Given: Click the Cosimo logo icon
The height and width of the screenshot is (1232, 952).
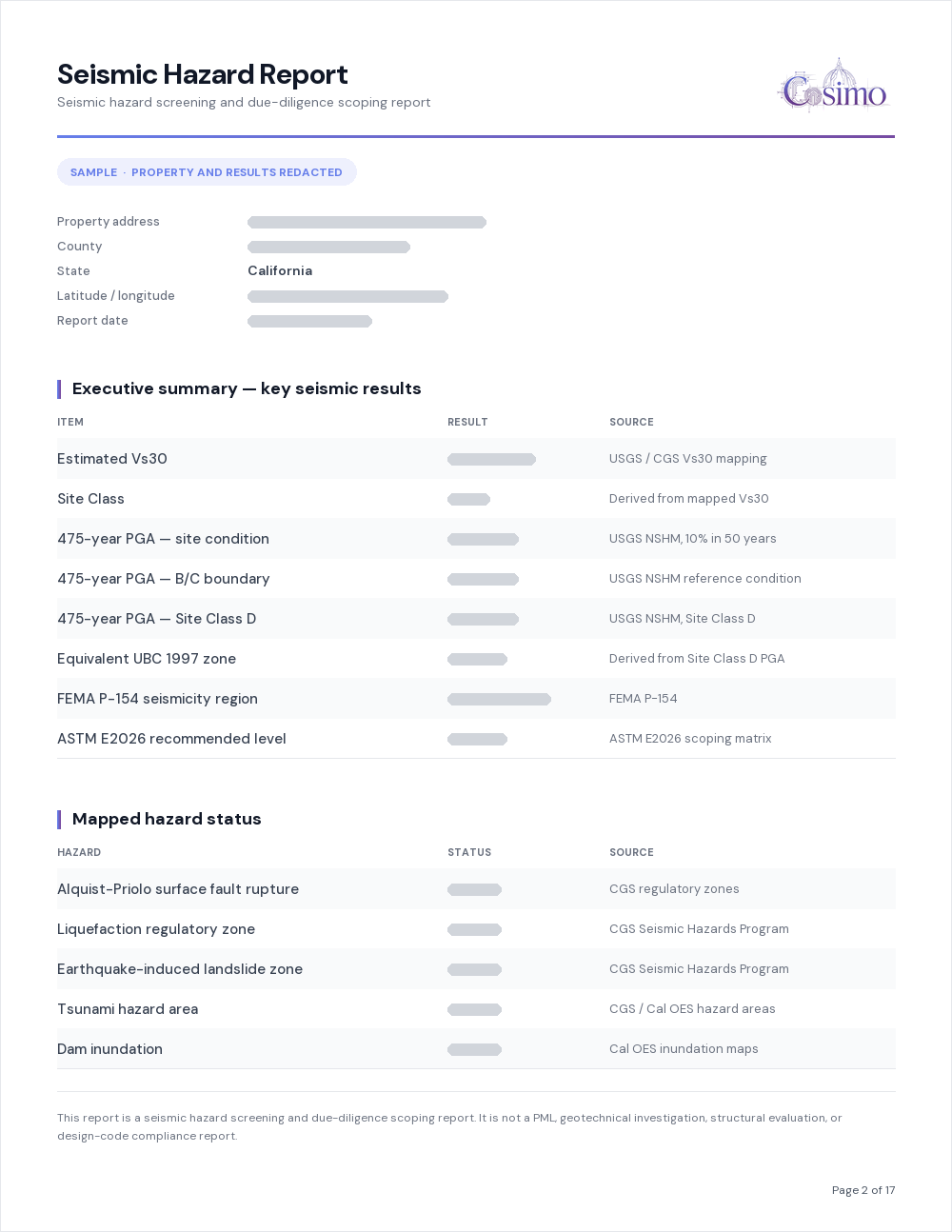Looking at the screenshot, I should (833, 86).
